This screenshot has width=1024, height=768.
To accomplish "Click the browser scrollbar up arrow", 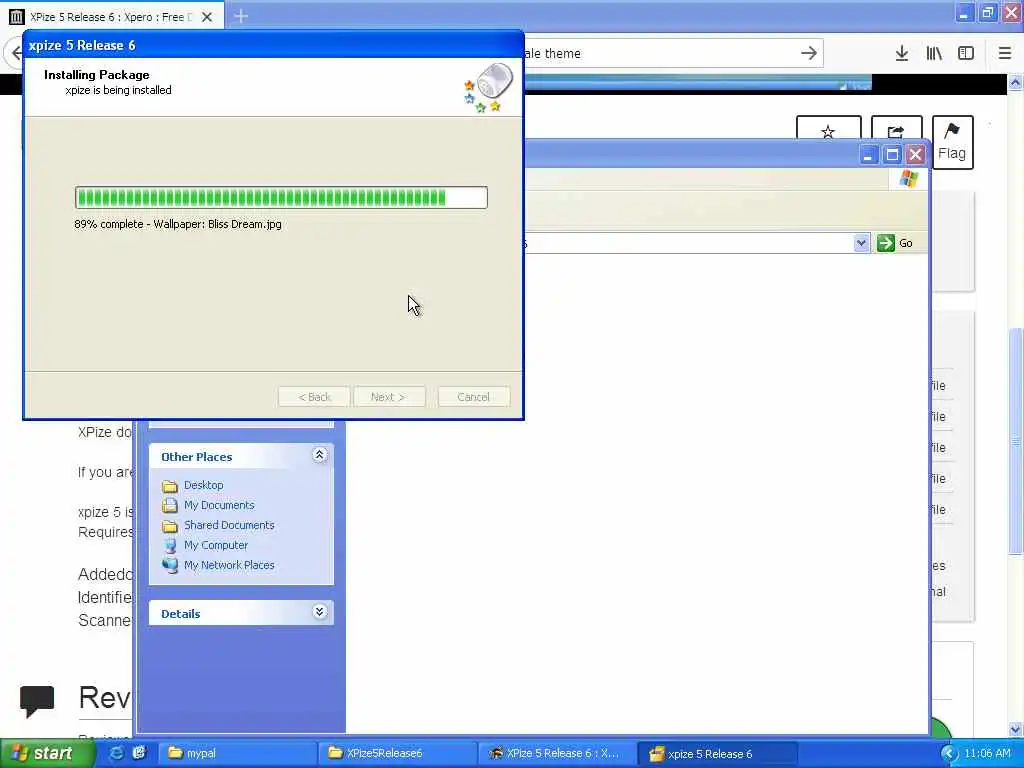I will click(1016, 82).
